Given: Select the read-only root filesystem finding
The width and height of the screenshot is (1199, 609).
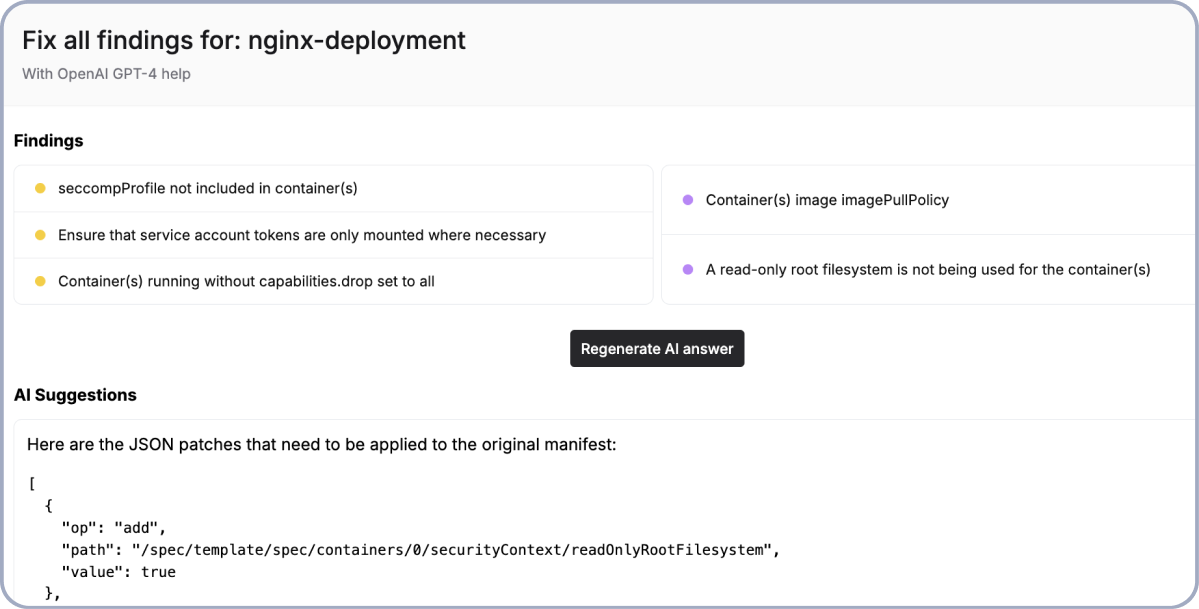Looking at the screenshot, I should tap(927, 269).
